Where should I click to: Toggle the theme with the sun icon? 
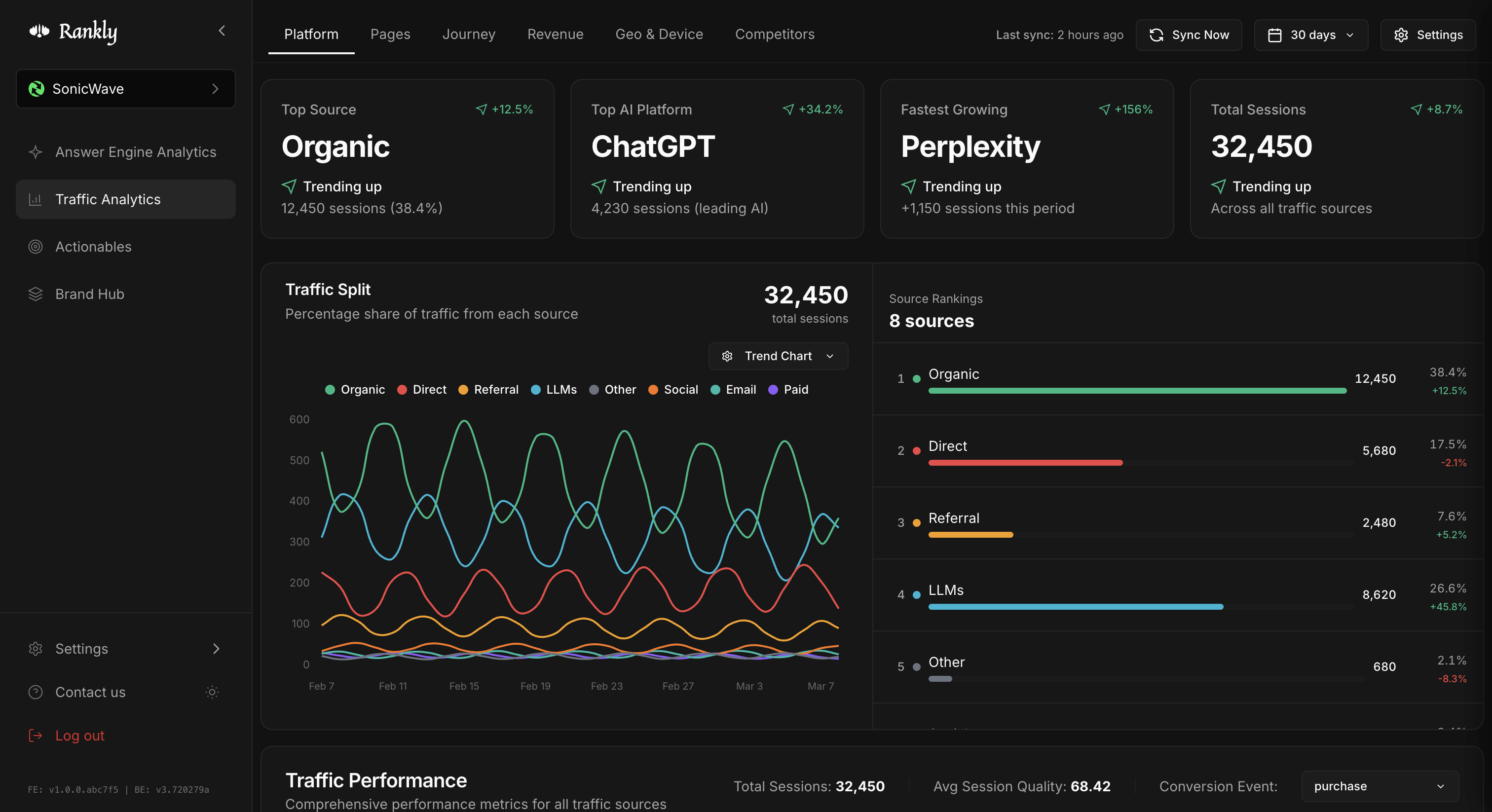click(x=212, y=692)
